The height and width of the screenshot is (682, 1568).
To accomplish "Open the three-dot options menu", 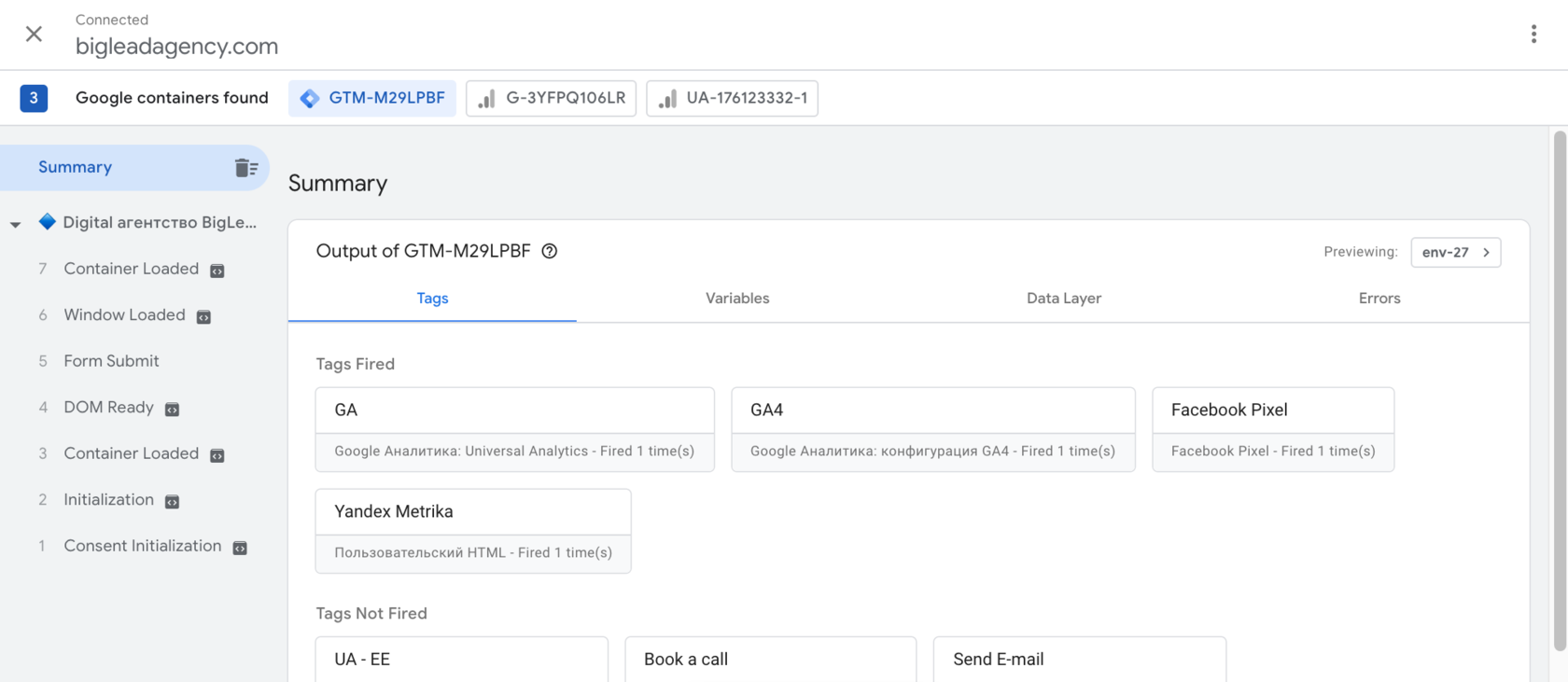I will pyautogui.click(x=1533, y=35).
